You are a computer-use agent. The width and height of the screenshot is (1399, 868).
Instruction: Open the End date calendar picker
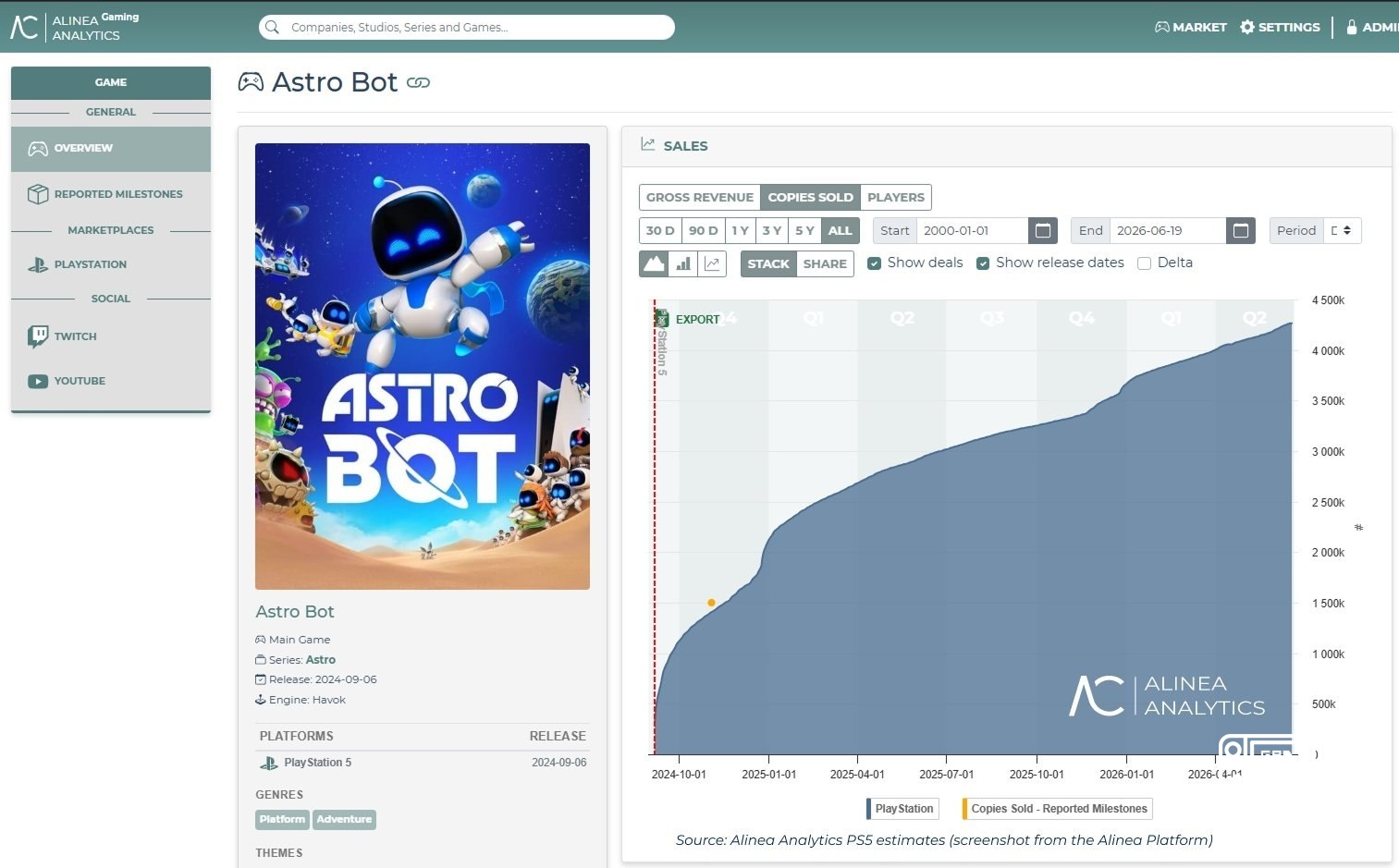coord(1241,230)
